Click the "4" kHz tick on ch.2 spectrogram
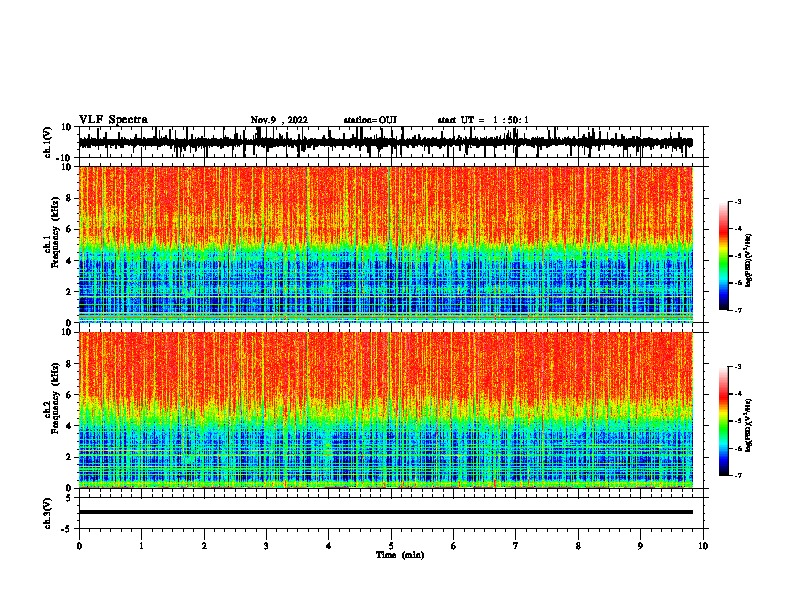Viewport: 792px width, 612px height. point(69,426)
